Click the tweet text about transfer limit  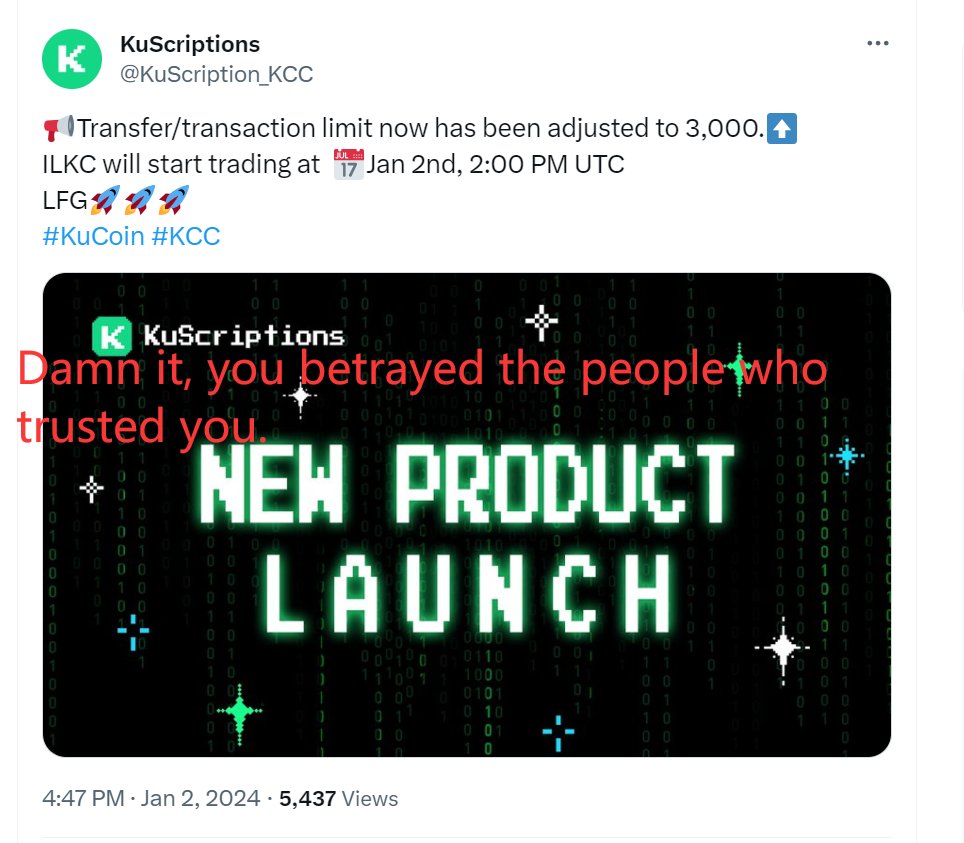click(421, 129)
